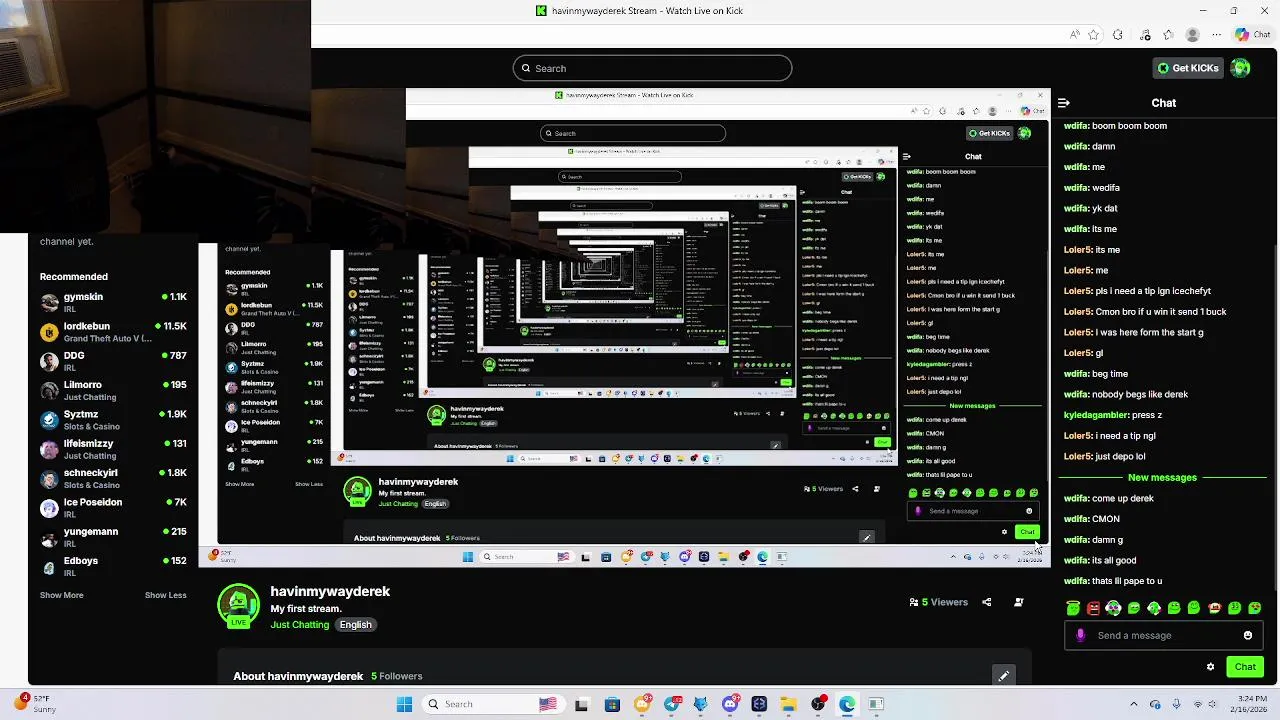Open Syztmz Slots & Casino channel

click(113, 420)
